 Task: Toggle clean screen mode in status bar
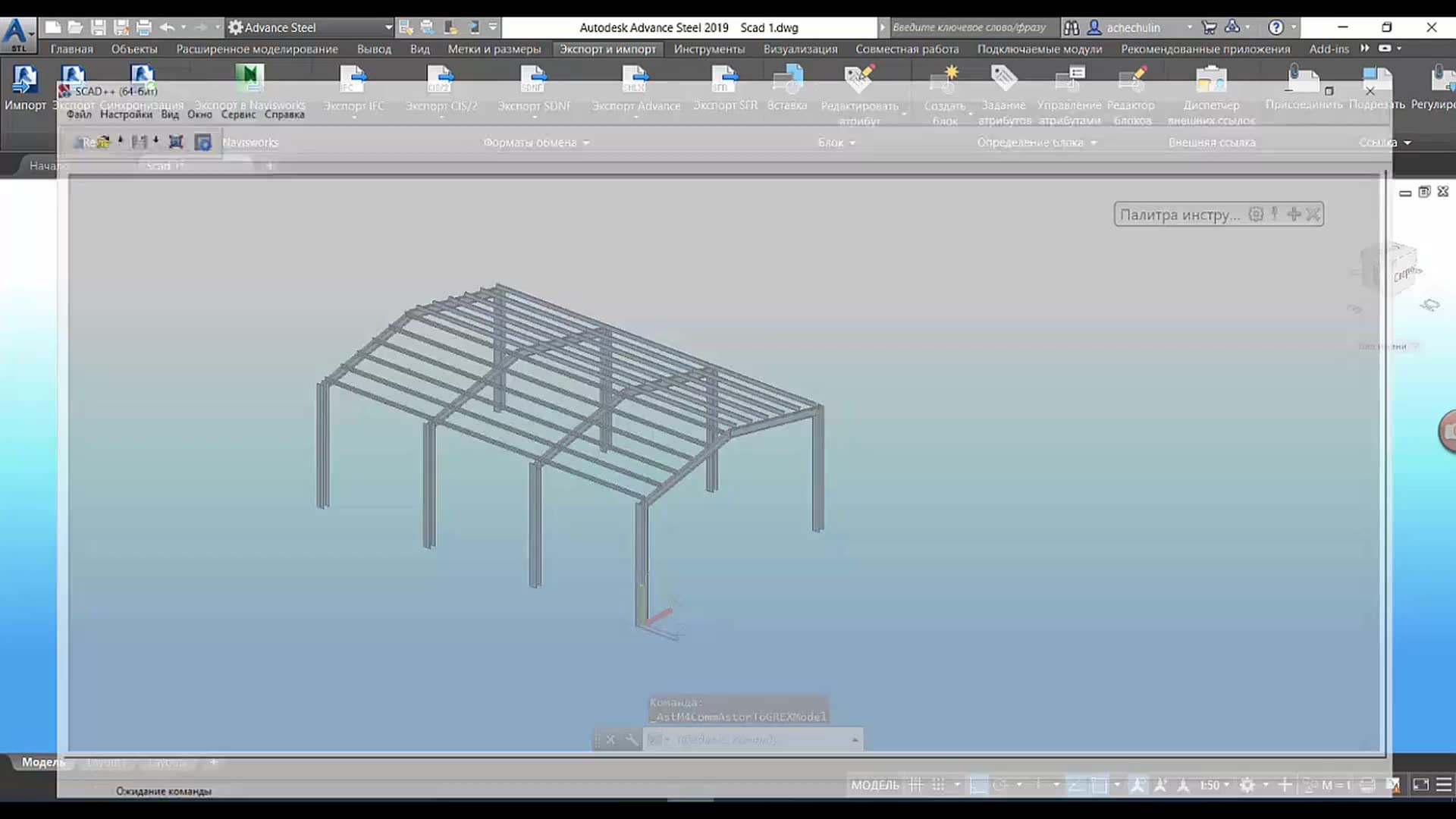click(x=1421, y=785)
